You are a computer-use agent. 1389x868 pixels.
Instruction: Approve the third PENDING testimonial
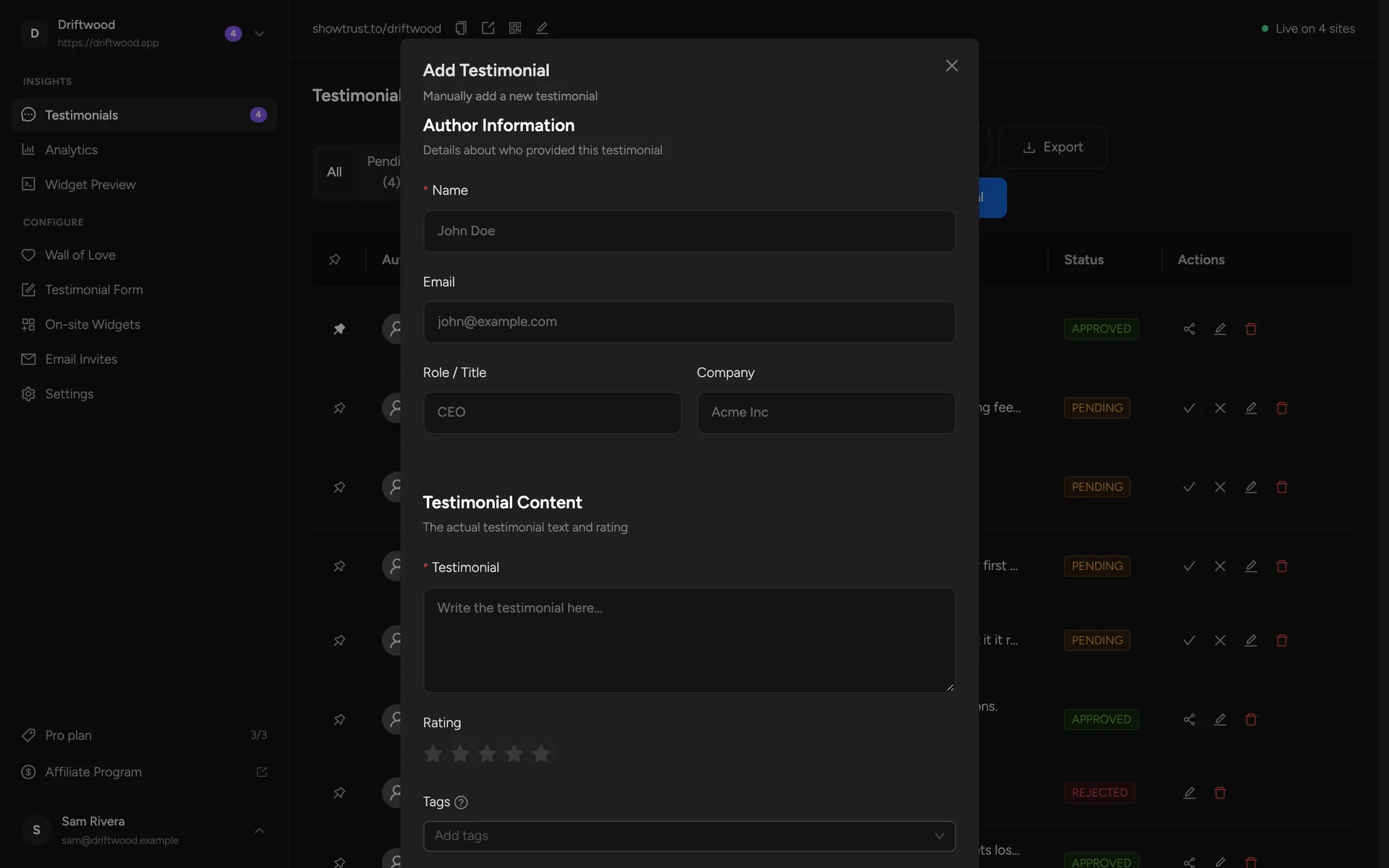pyautogui.click(x=1189, y=566)
